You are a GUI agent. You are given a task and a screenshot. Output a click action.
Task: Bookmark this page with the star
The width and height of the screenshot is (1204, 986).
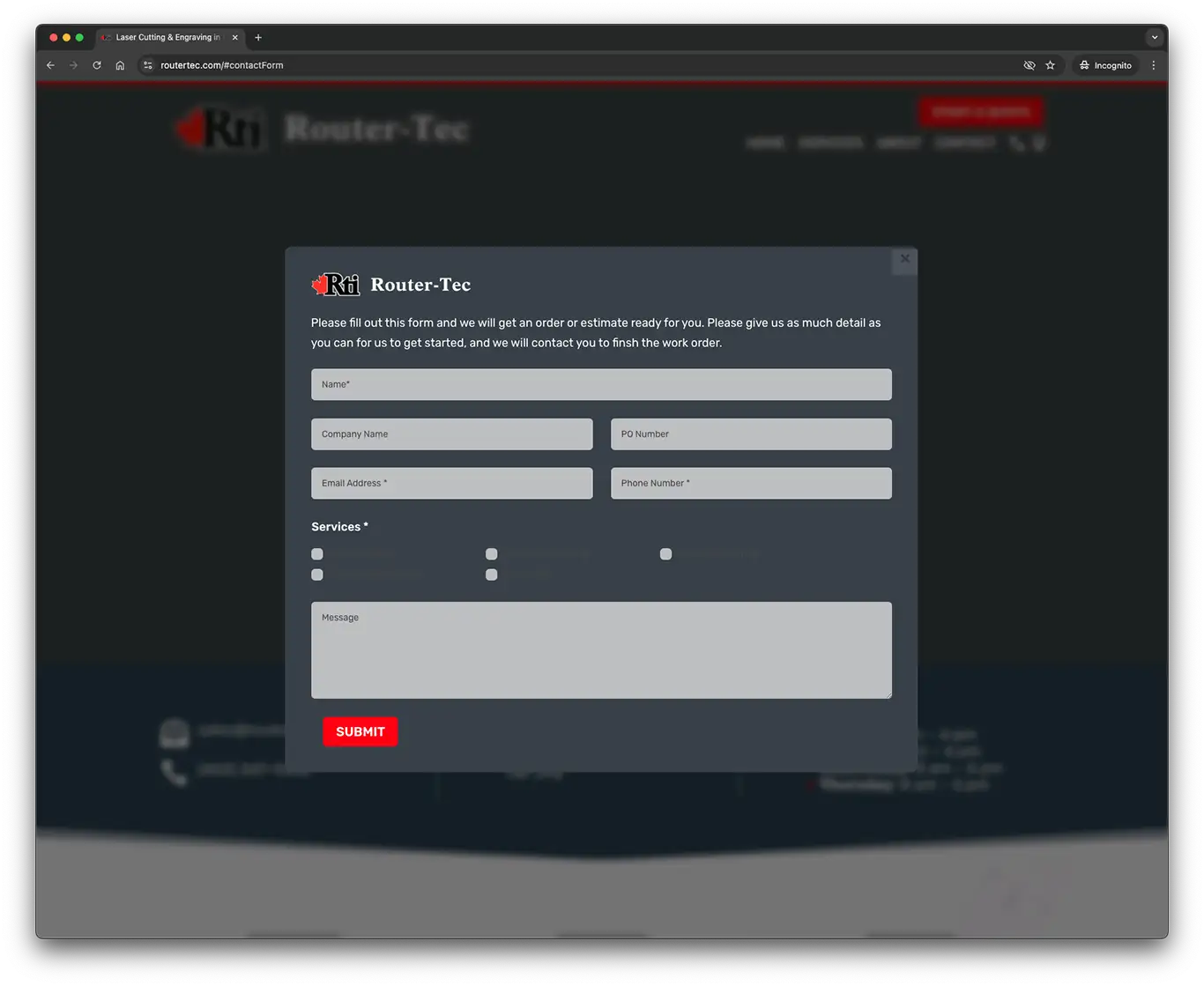click(x=1050, y=65)
